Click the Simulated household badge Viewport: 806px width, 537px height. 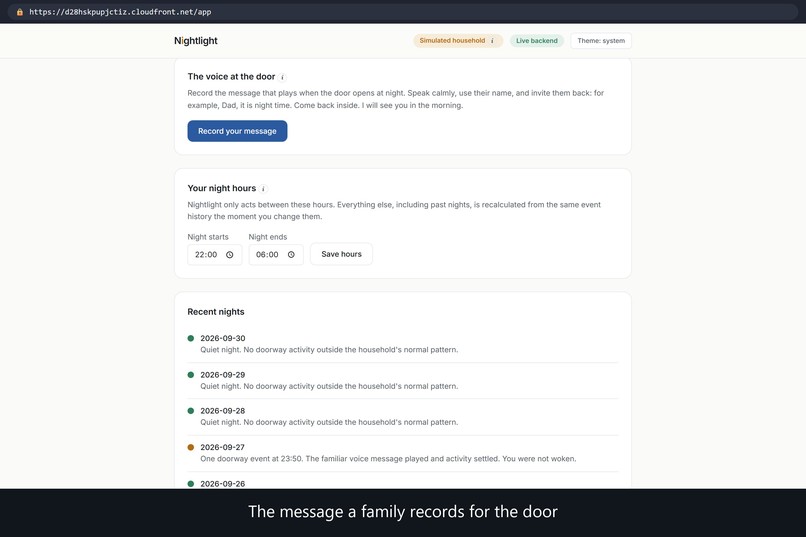click(458, 41)
